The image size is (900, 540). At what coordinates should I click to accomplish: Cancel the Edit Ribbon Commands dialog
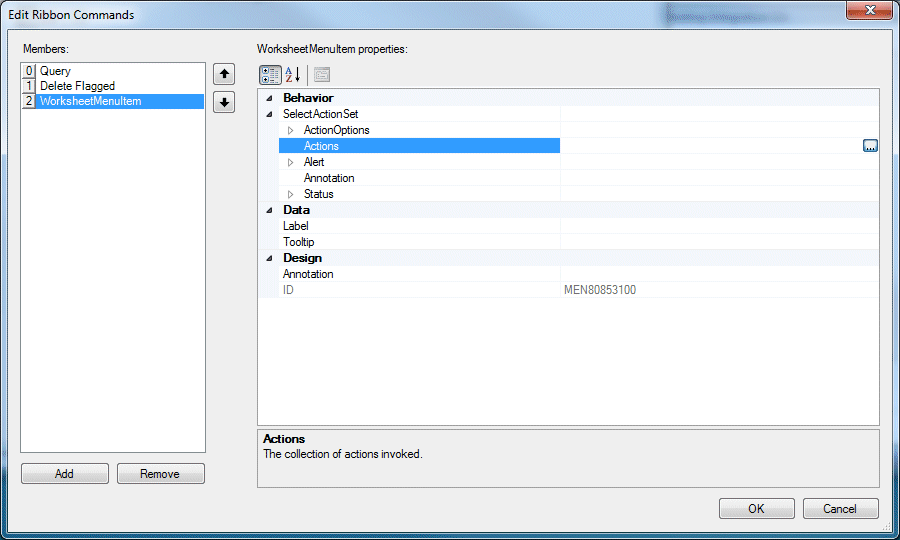840,508
